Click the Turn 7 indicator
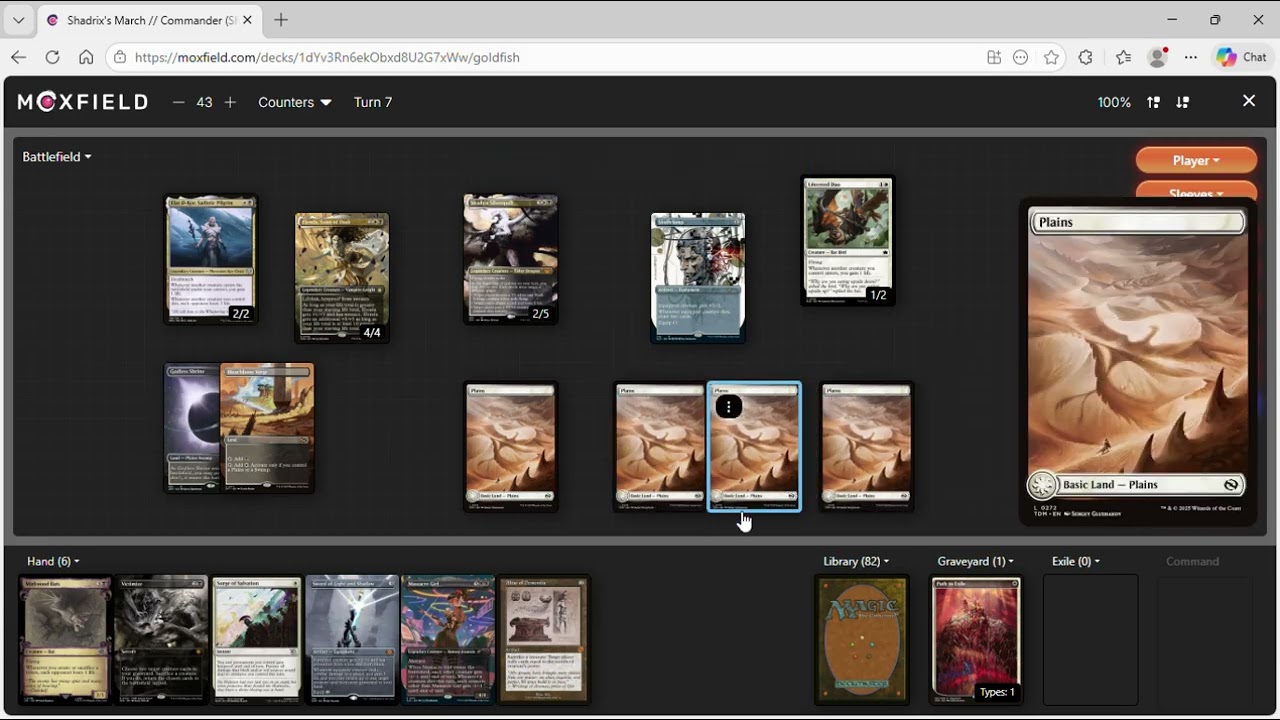Viewport: 1280px width, 720px height. (x=373, y=102)
